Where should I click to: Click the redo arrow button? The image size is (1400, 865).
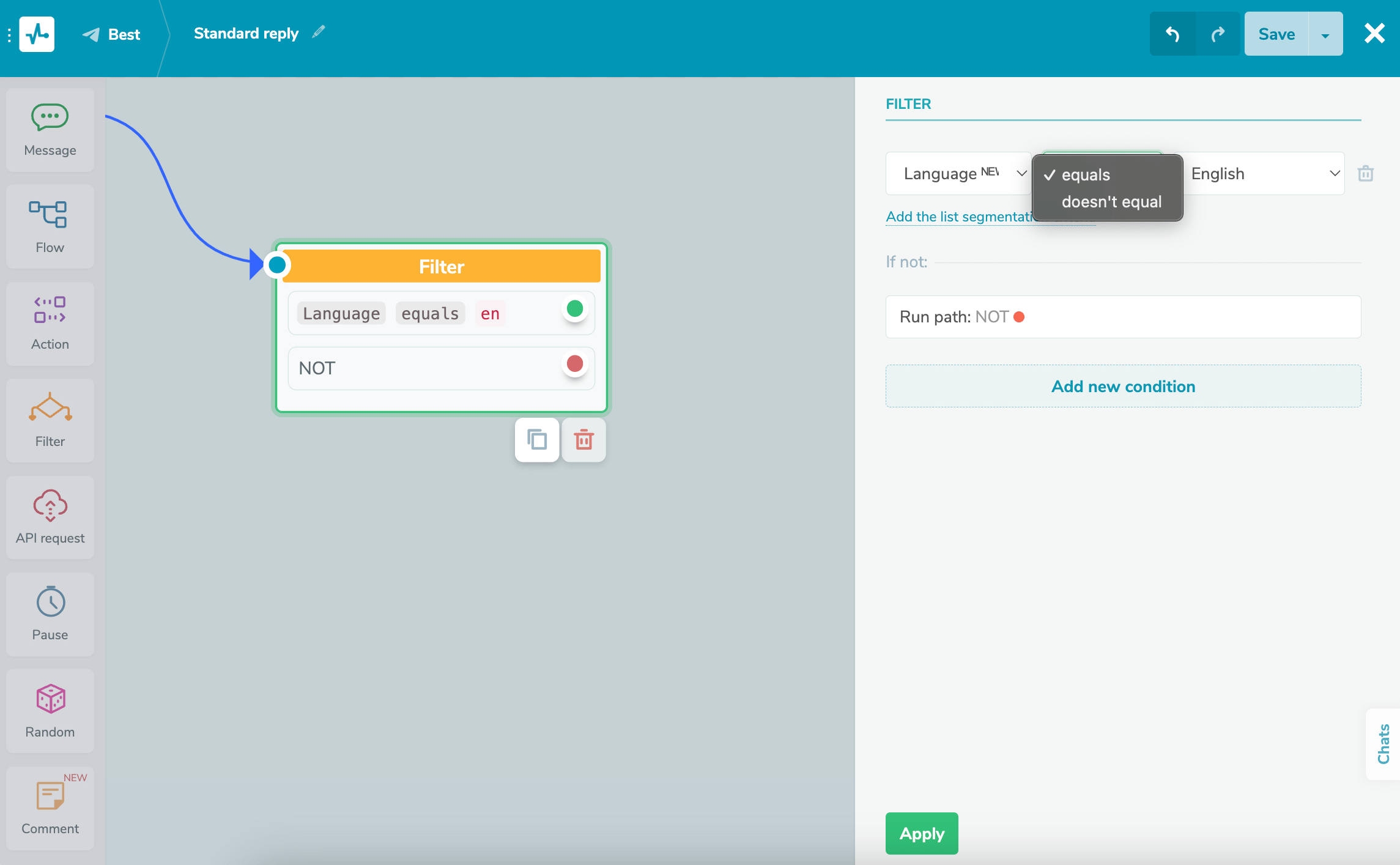click(x=1218, y=34)
